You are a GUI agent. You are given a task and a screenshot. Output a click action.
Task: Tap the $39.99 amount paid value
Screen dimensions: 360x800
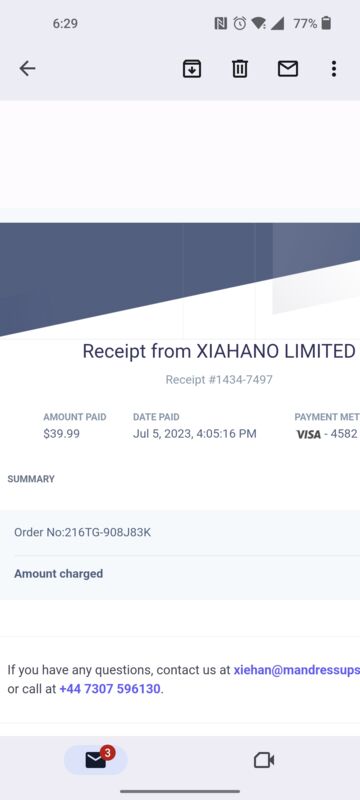click(61, 434)
